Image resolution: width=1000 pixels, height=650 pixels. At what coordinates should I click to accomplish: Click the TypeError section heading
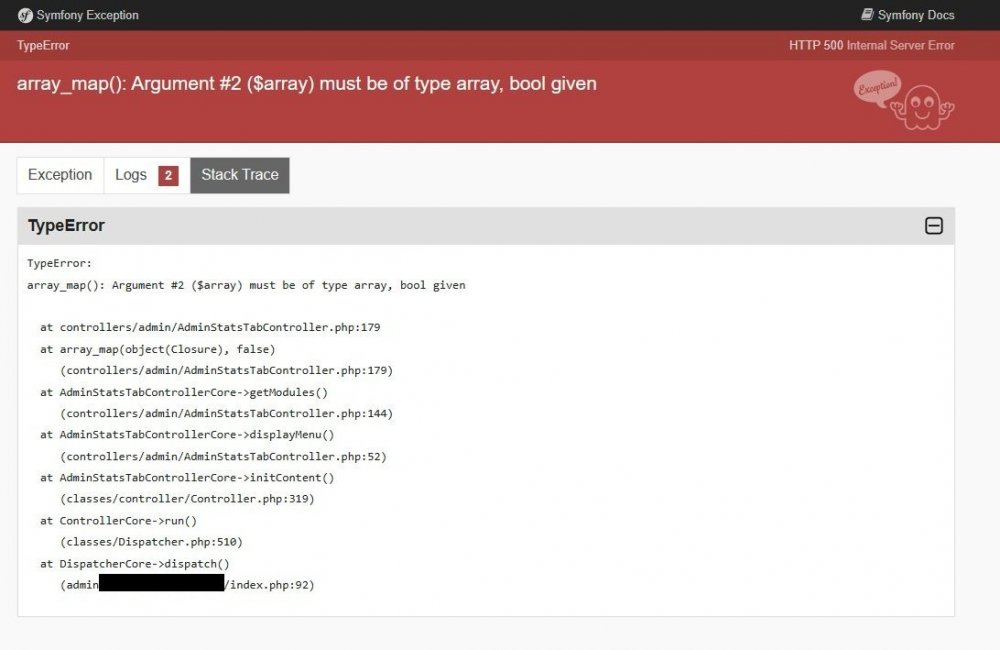pyautogui.click(x=66, y=225)
